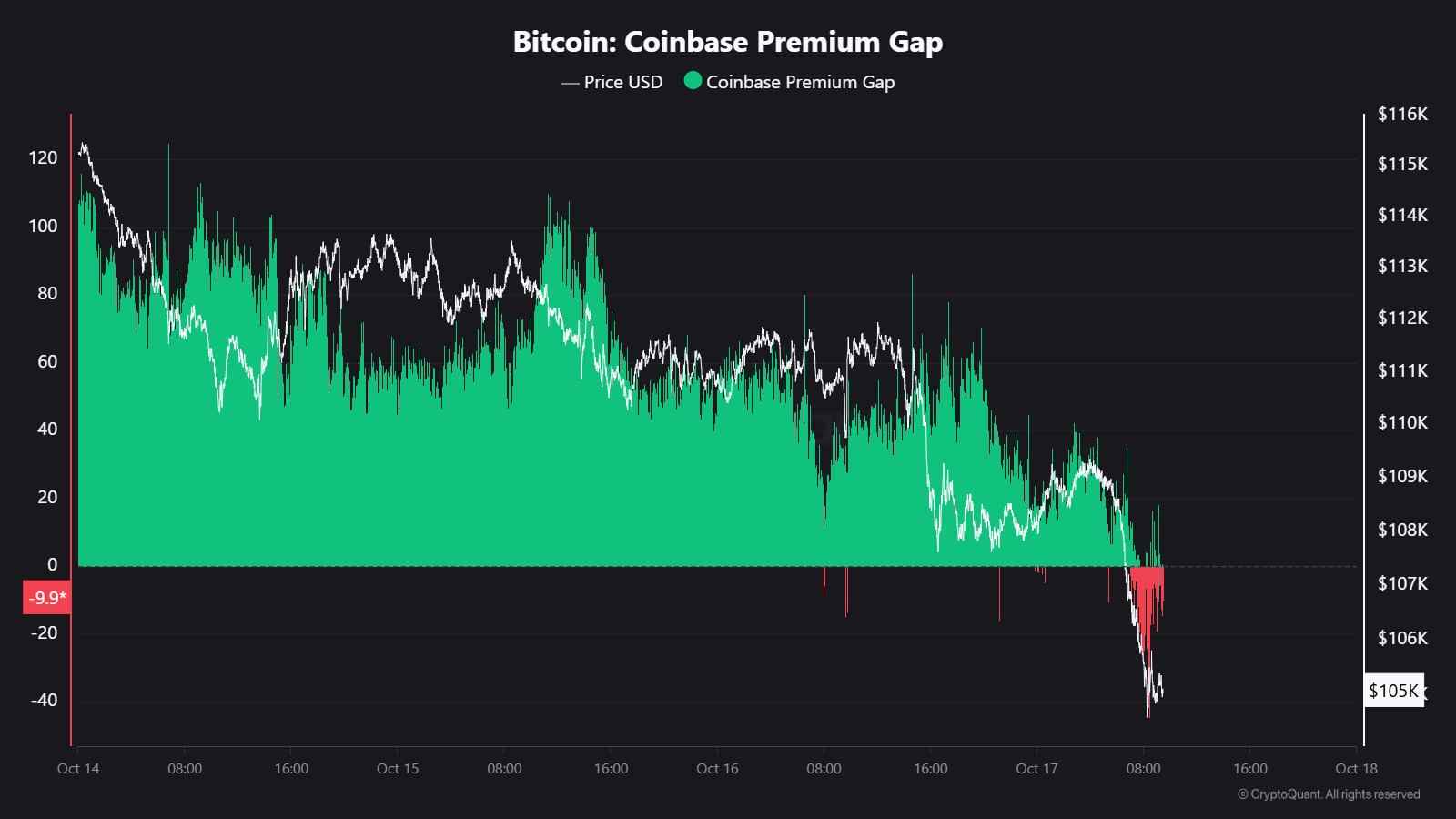Open the CryptoQuant copyright notice

click(1329, 794)
